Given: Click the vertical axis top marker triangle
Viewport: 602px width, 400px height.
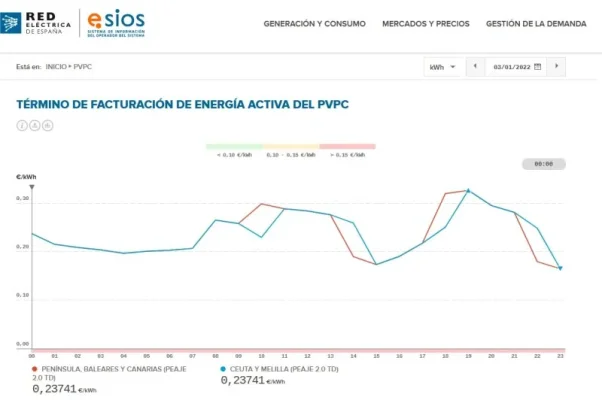Looking at the screenshot, I should 32,187.
